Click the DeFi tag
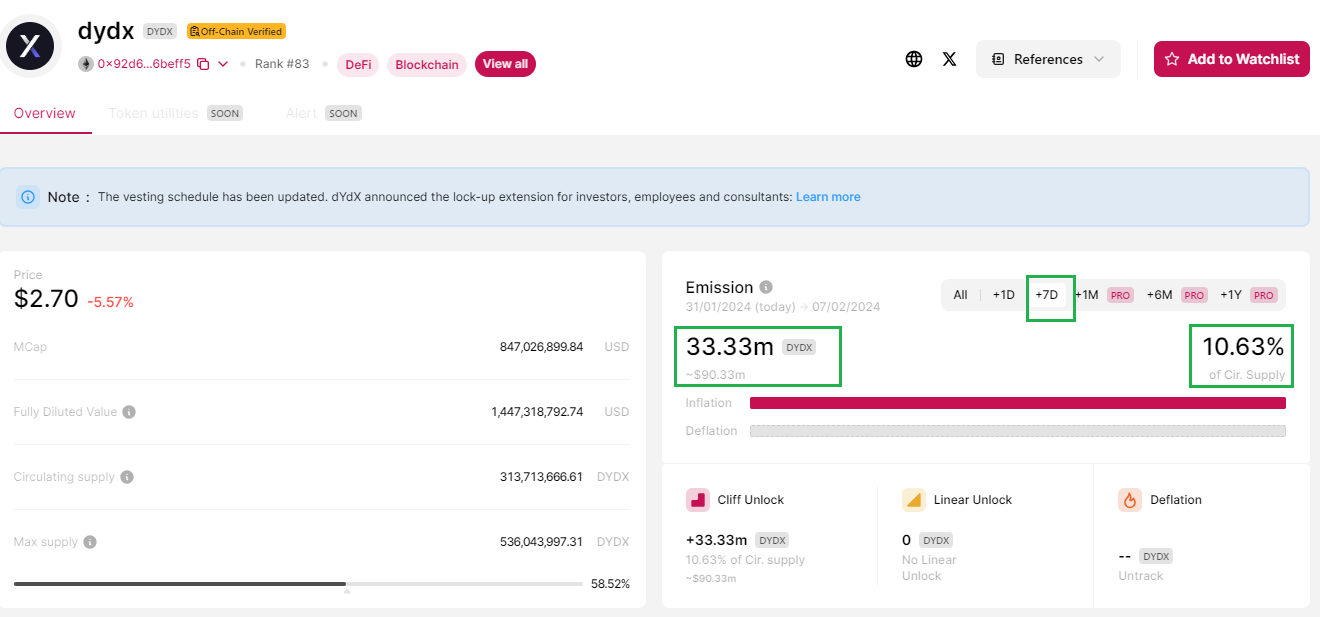This screenshot has height=617, width=1320. [358, 64]
